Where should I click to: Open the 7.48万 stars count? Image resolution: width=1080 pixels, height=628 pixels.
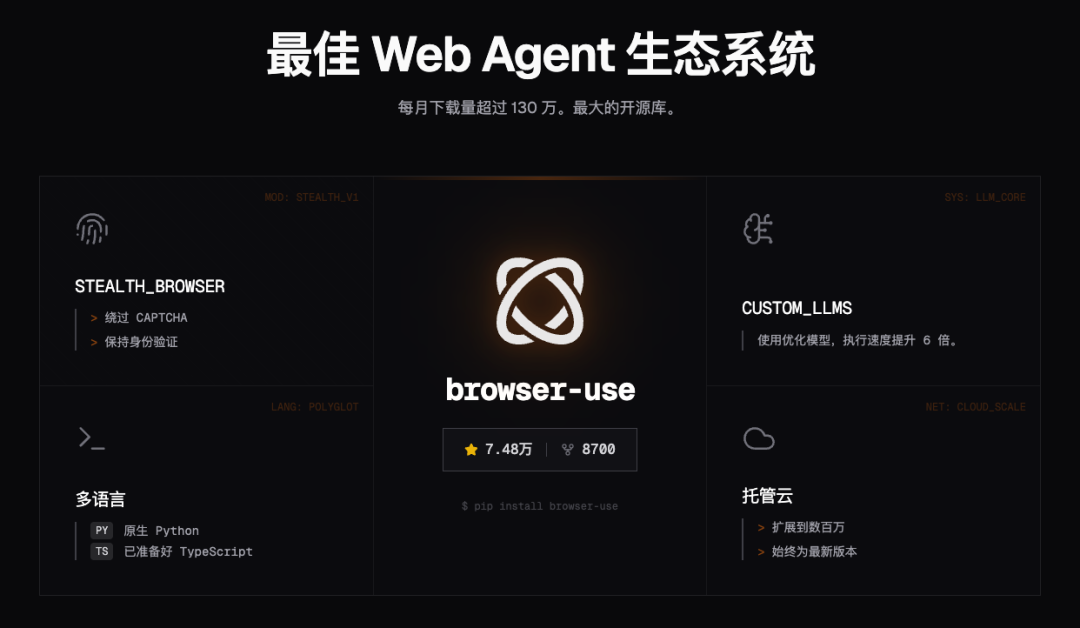point(508,450)
